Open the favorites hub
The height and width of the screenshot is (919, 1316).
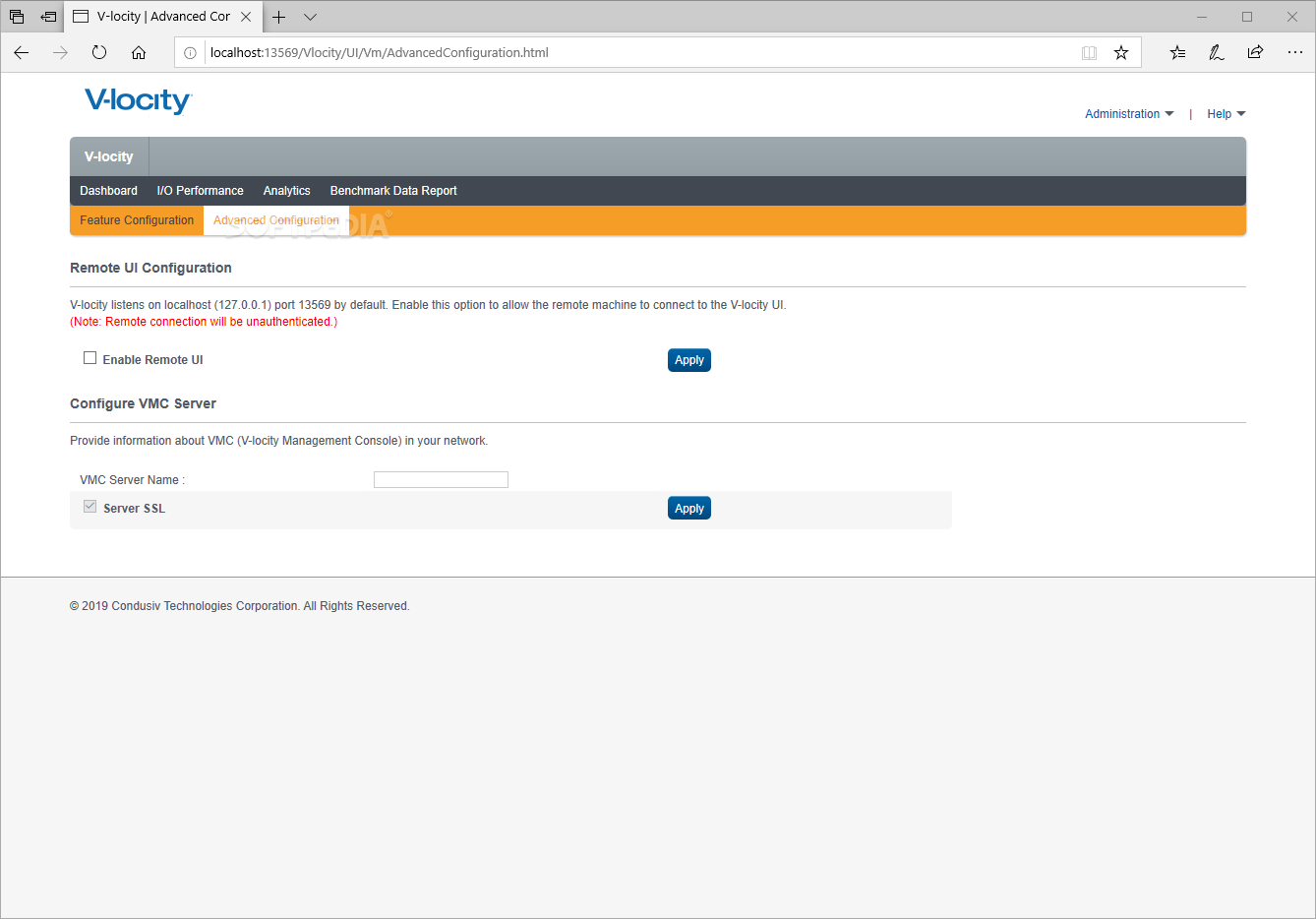tap(1177, 53)
